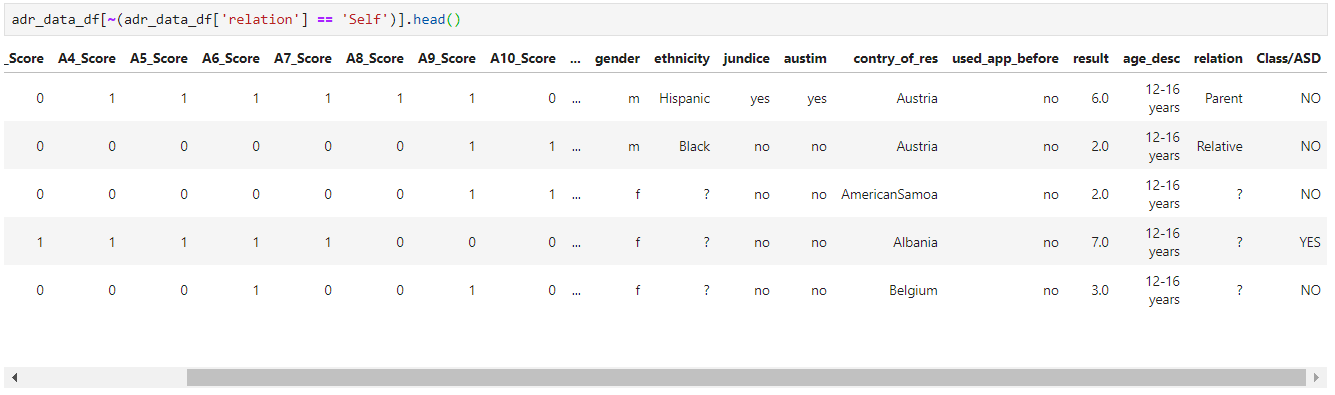
Task: Select the A5_Score column header
Action: coord(159,59)
